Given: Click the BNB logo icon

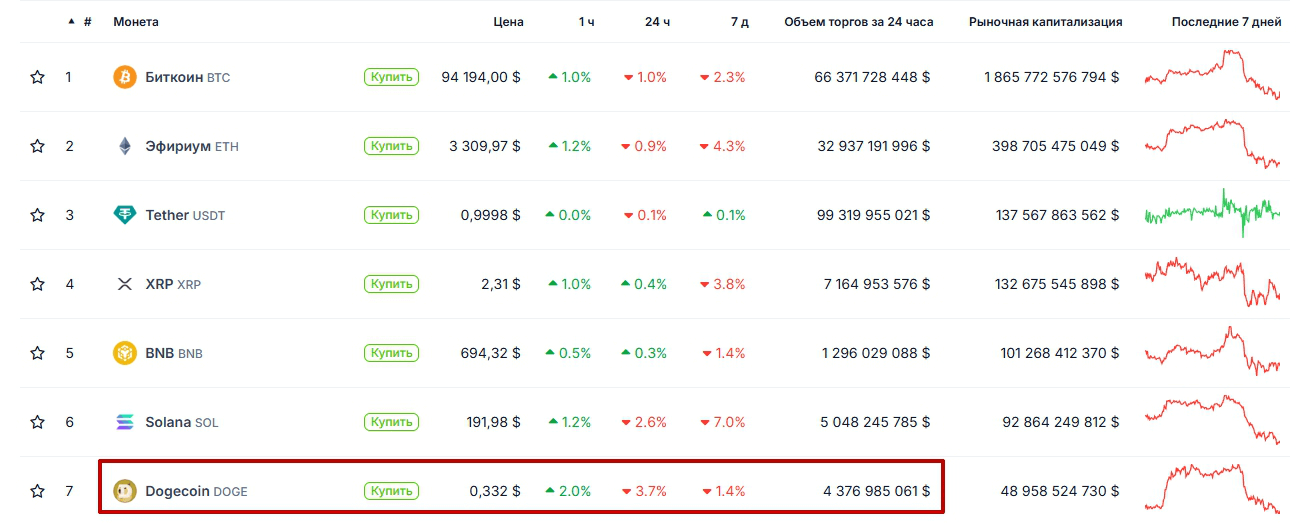Looking at the screenshot, I should 125,353.
